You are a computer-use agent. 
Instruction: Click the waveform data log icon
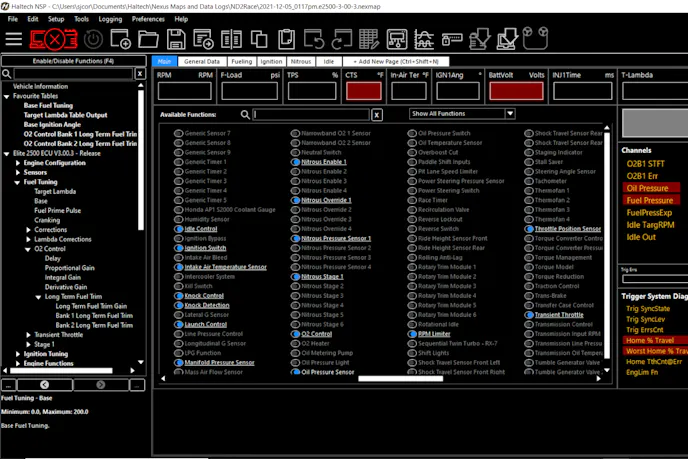click(424, 40)
